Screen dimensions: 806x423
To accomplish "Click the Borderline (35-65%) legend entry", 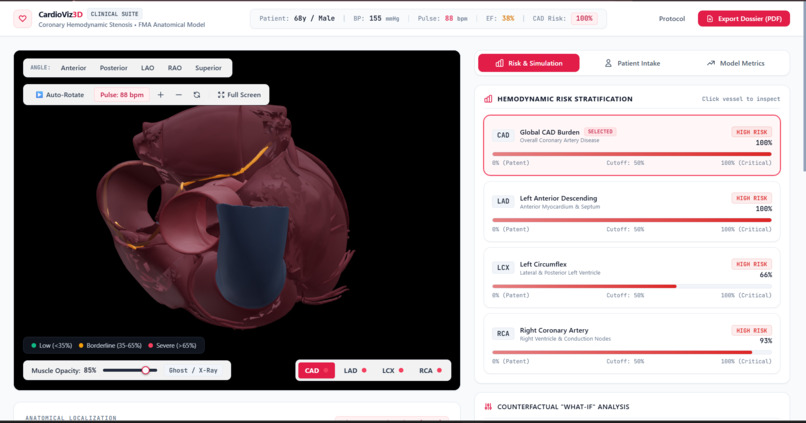I will click(x=110, y=345).
